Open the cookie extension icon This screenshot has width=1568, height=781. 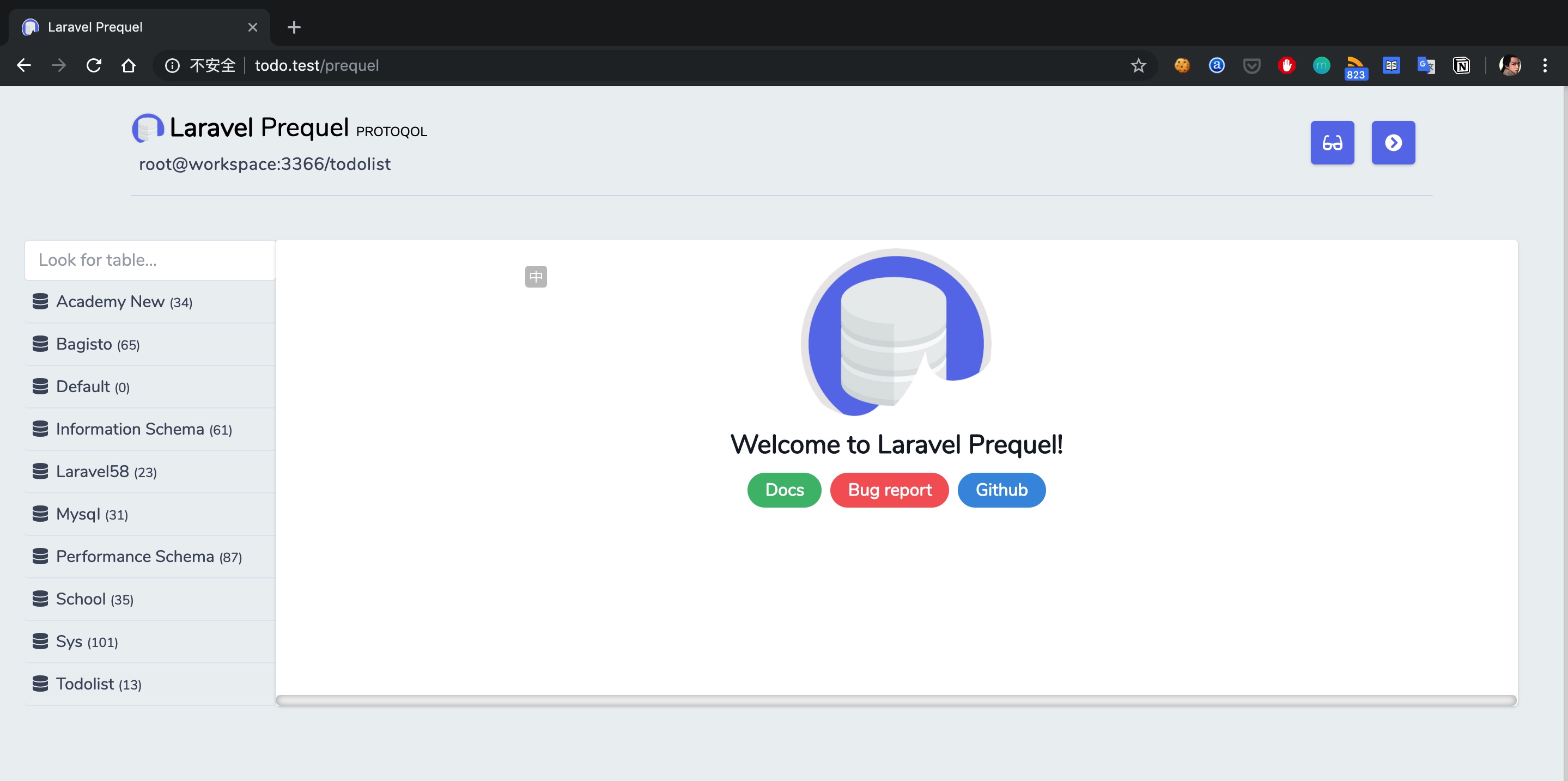(1182, 65)
